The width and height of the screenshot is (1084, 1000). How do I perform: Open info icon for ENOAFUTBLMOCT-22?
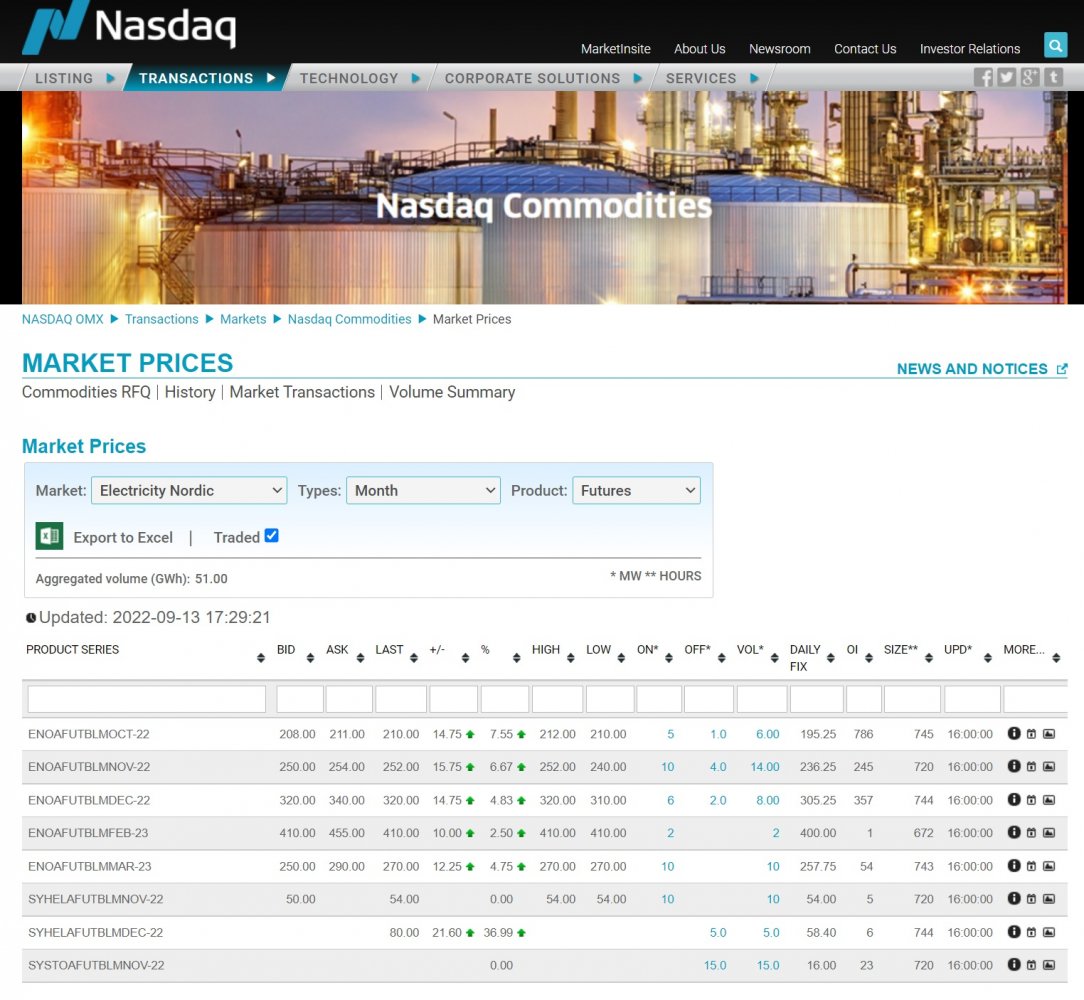tap(1013, 734)
